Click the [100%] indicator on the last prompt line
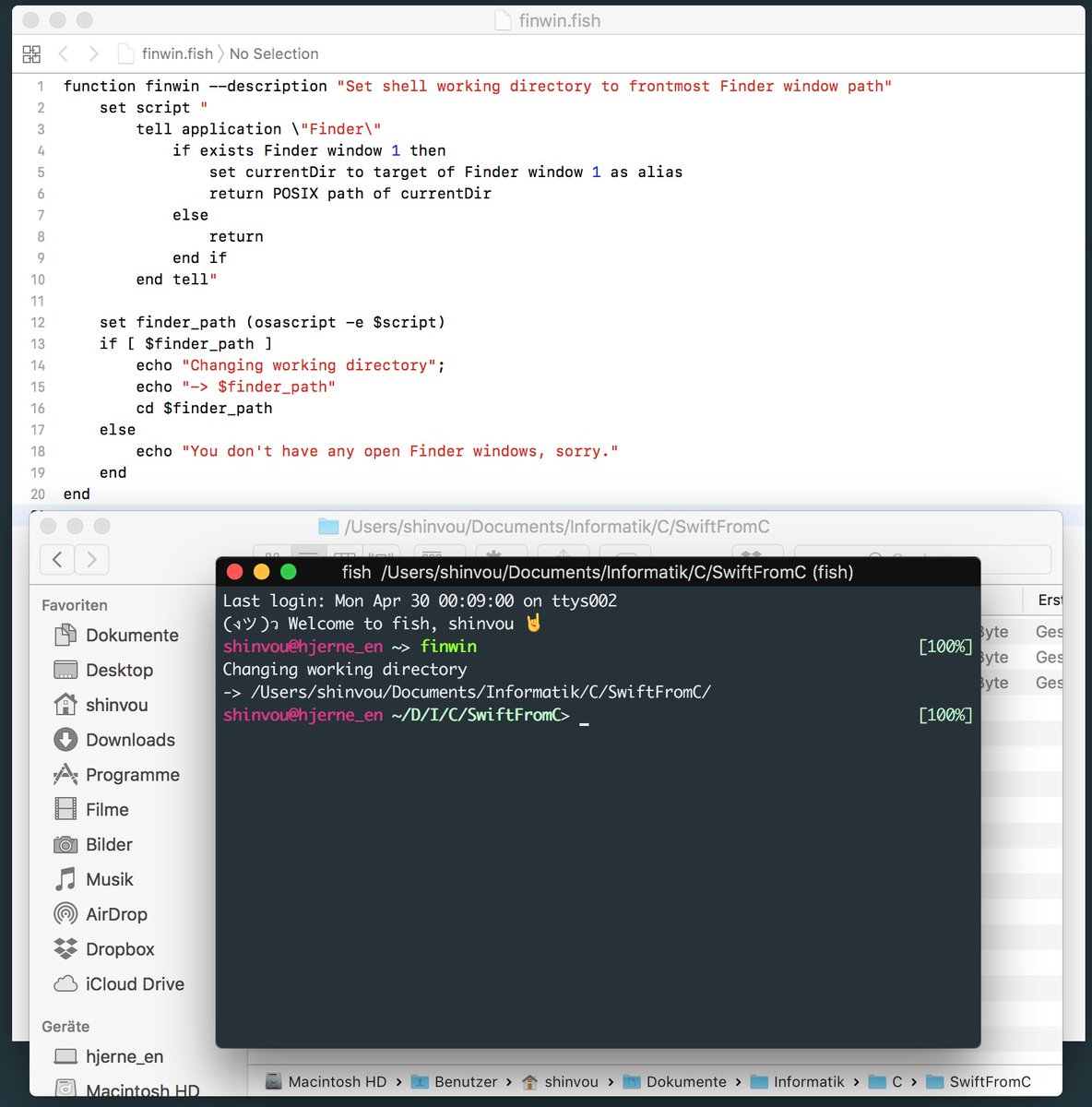The height and width of the screenshot is (1107, 1092). (x=945, y=715)
